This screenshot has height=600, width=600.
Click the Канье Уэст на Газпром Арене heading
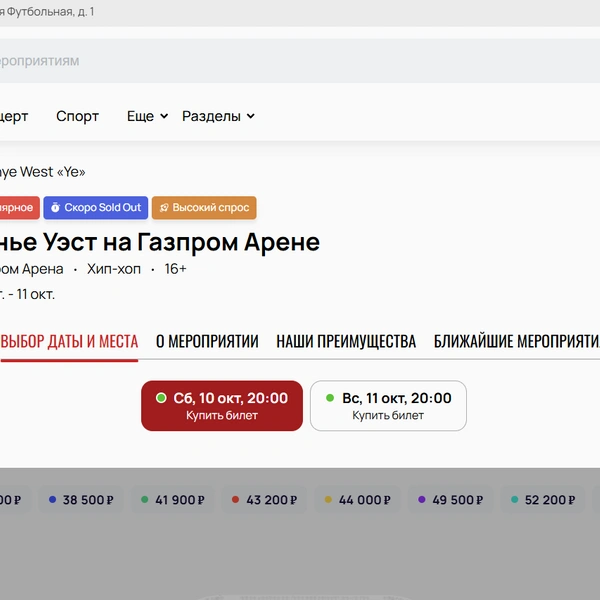click(x=160, y=242)
